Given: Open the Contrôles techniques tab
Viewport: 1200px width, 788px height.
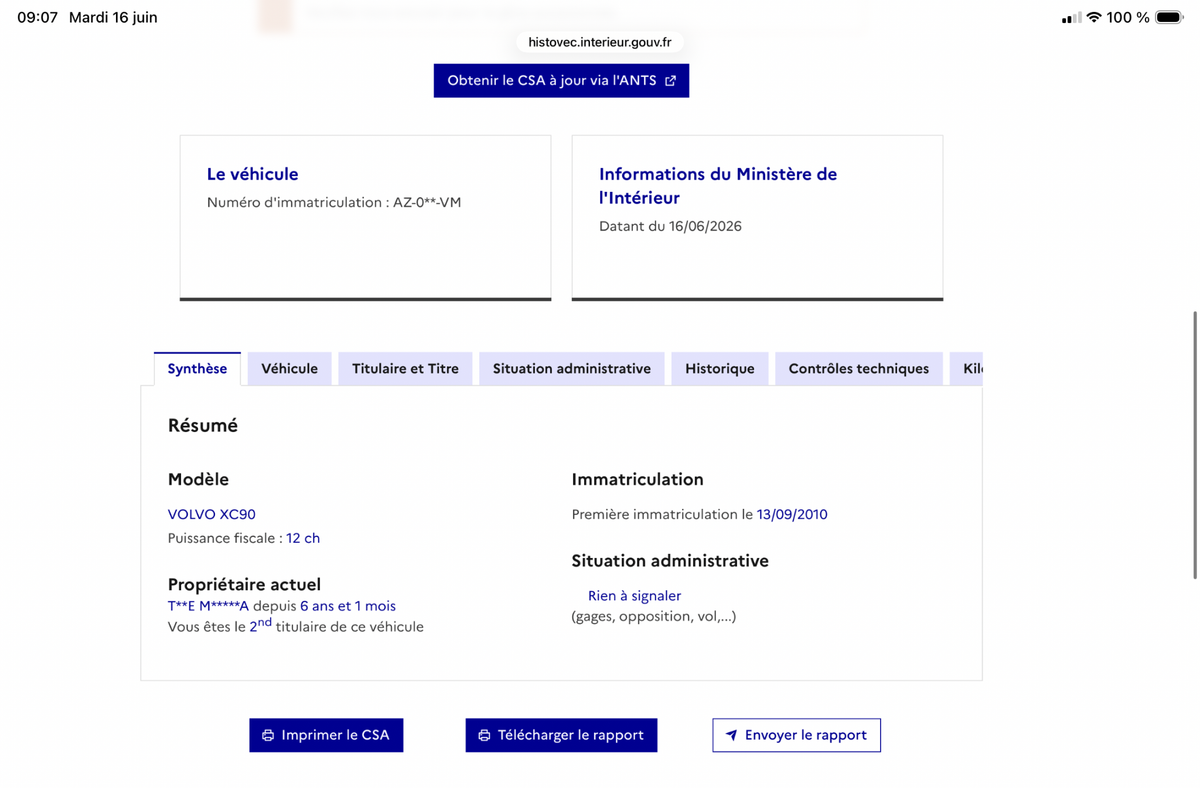Looking at the screenshot, I should pos(859,369).
